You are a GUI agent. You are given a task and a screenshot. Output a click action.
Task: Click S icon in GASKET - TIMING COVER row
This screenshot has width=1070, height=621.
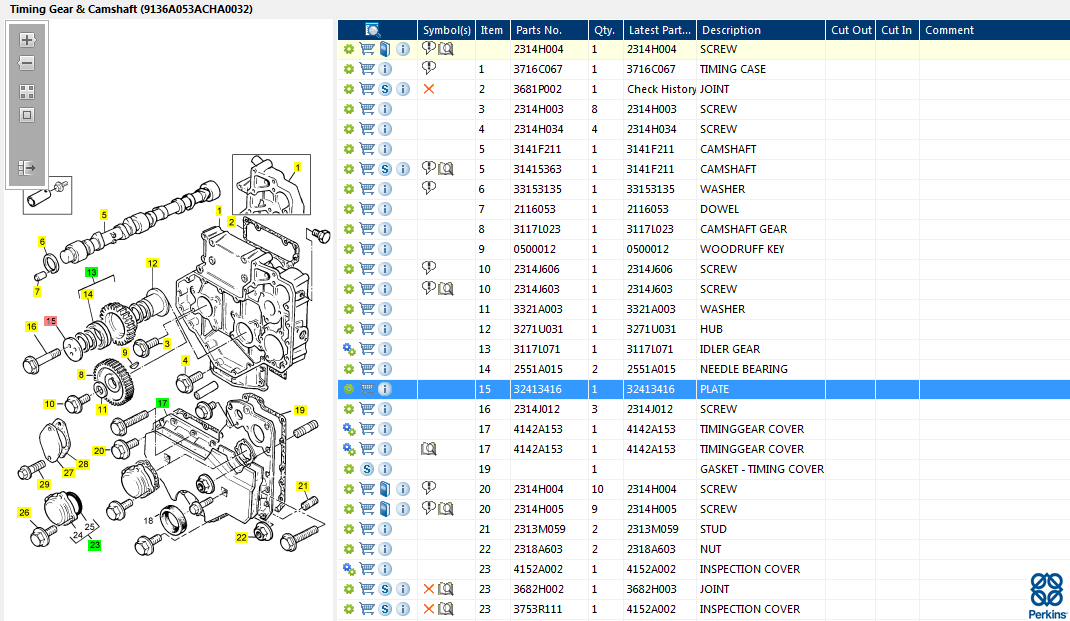pyautogui.click(x=367, y=469)
